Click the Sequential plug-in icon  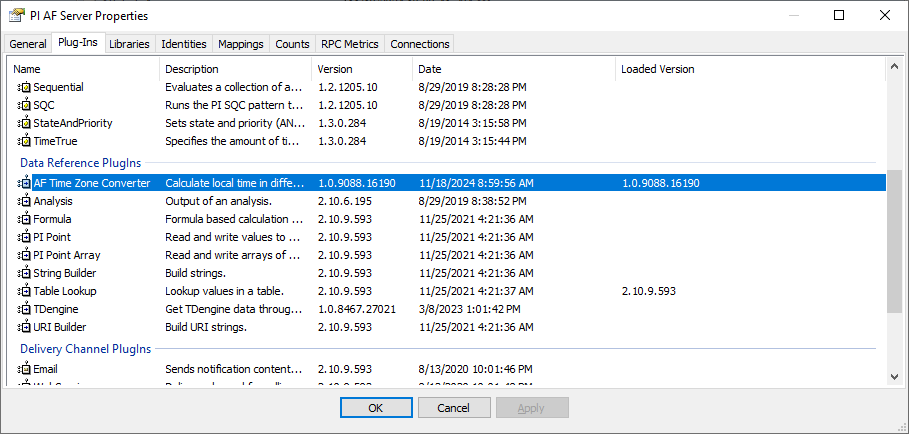pos(24,87)
